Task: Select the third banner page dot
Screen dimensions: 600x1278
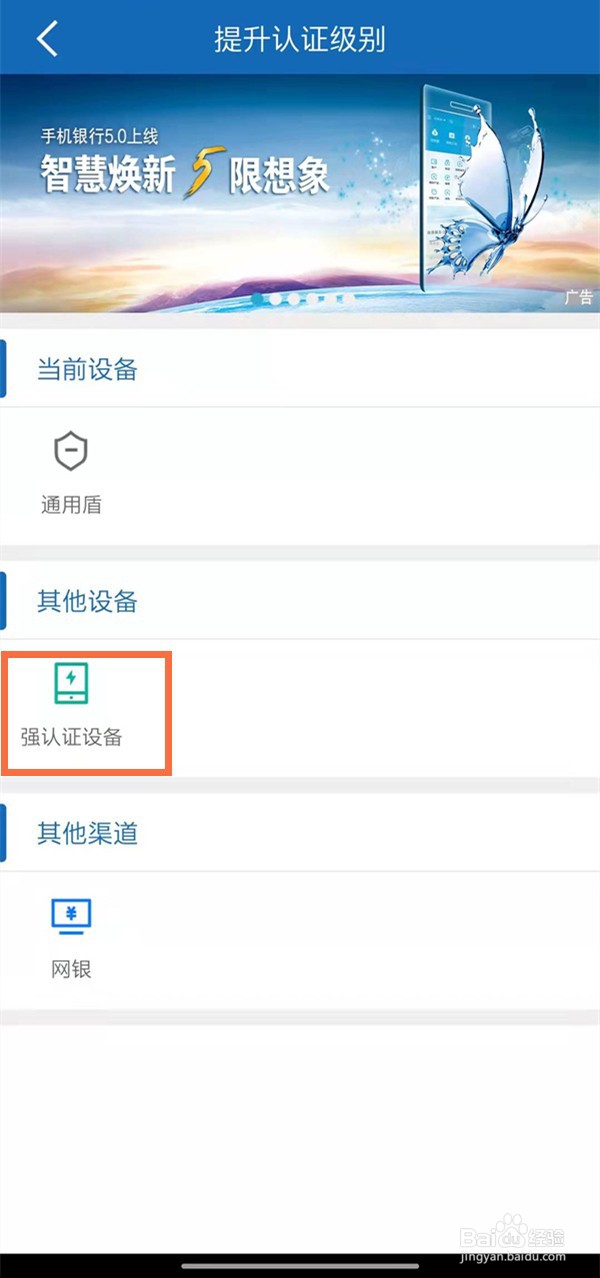Action: (x=294, y=298)
